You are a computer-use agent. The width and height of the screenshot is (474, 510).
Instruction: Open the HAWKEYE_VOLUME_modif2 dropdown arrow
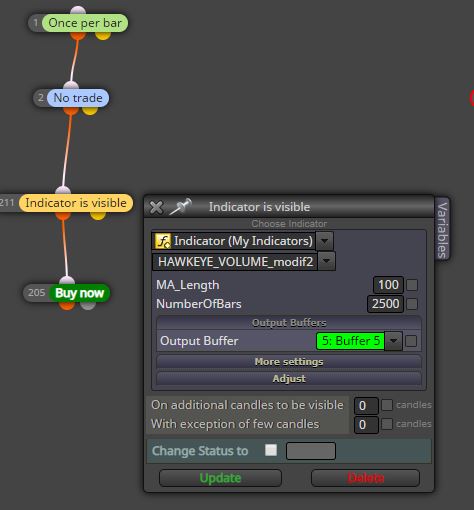coord(327,262)
